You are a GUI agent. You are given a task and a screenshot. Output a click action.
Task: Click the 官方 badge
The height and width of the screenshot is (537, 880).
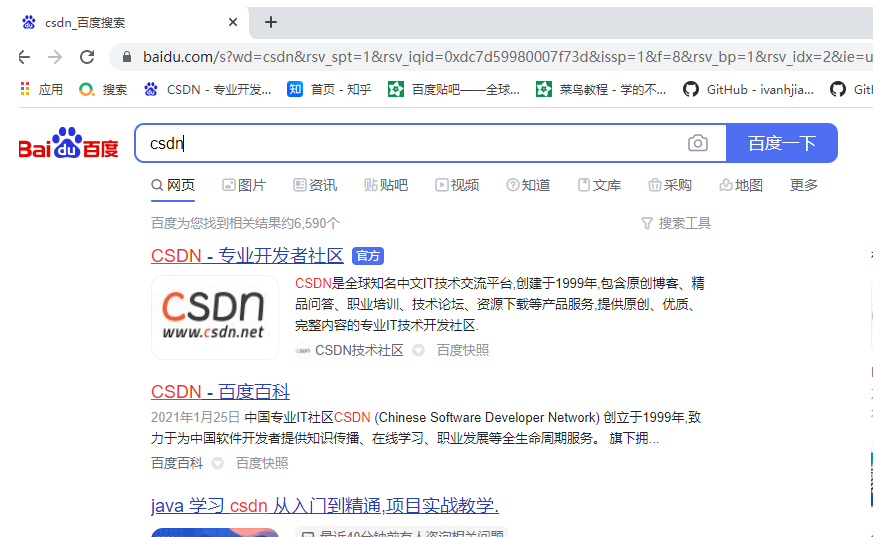coord(368,256)
